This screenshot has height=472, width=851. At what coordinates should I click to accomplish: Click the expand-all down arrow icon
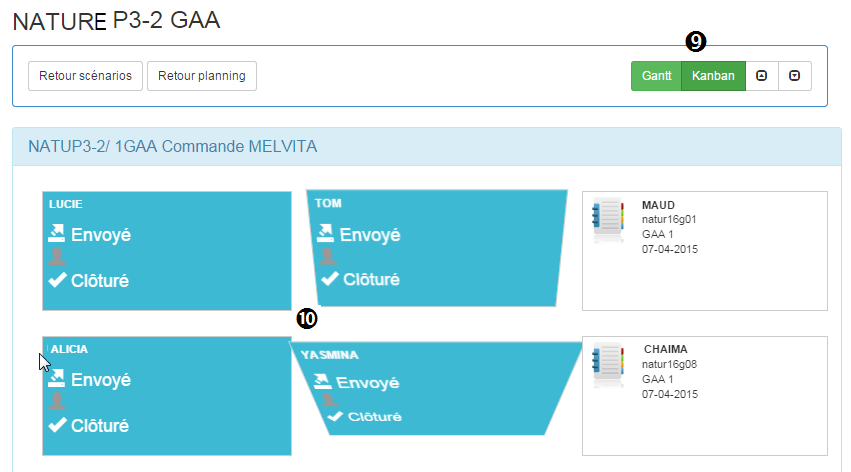pos(795,76)
